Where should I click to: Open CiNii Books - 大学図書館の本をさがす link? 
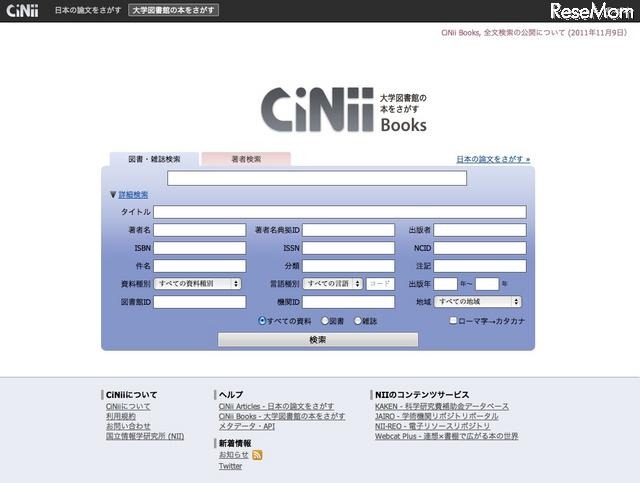282,416
